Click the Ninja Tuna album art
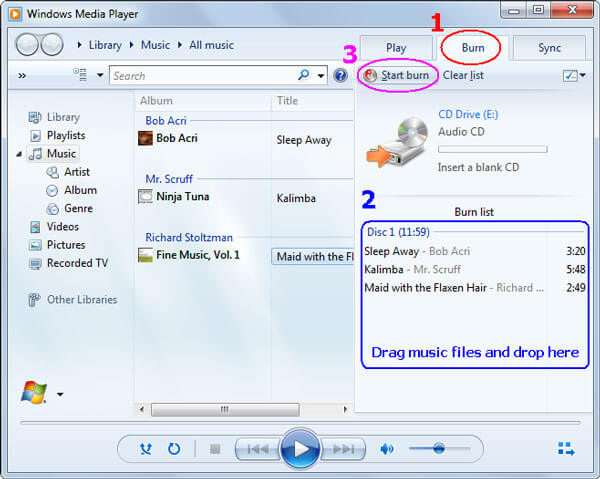 [x=145, y=197]
